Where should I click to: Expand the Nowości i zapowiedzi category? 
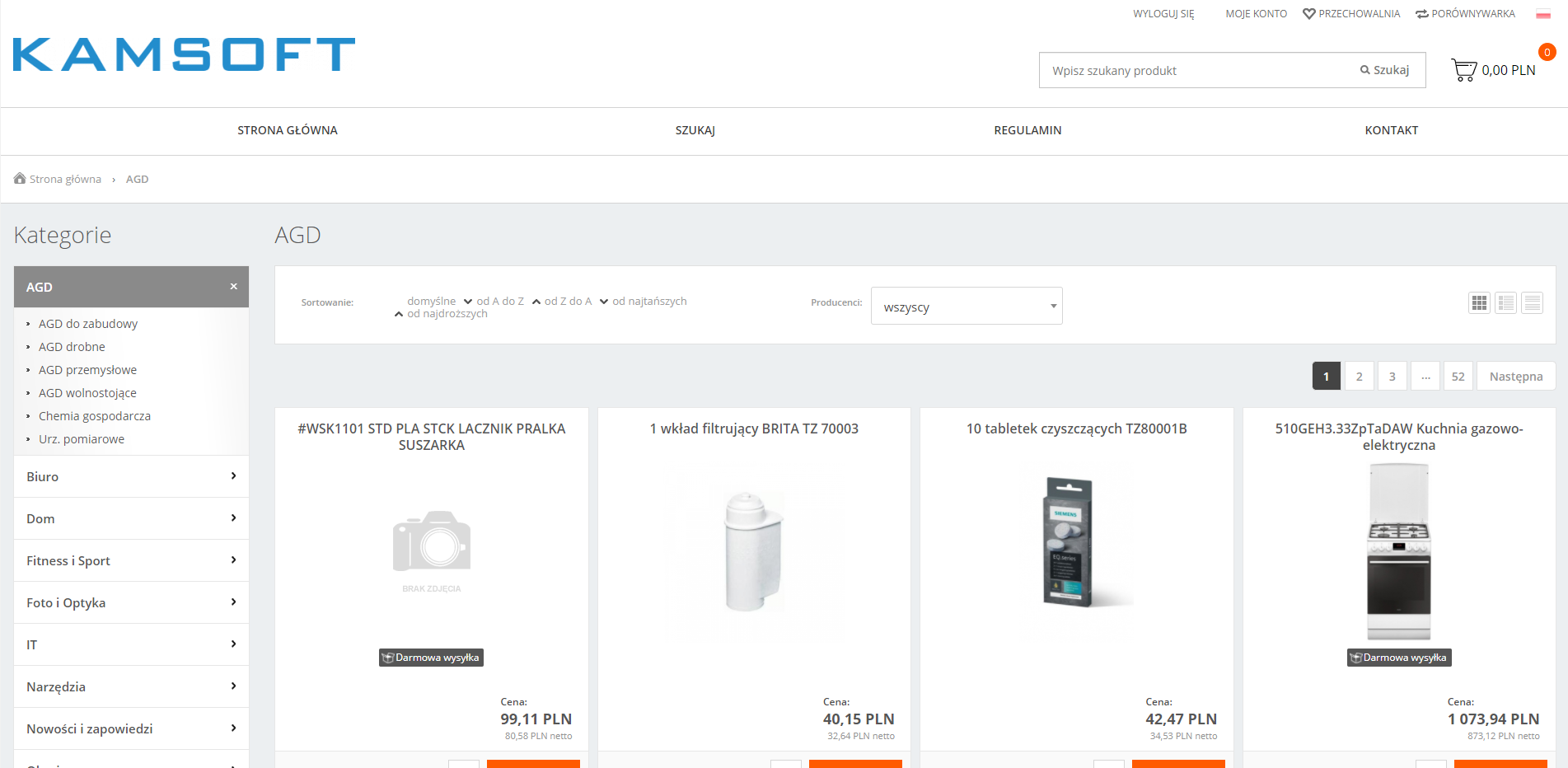tap(132, 728)
